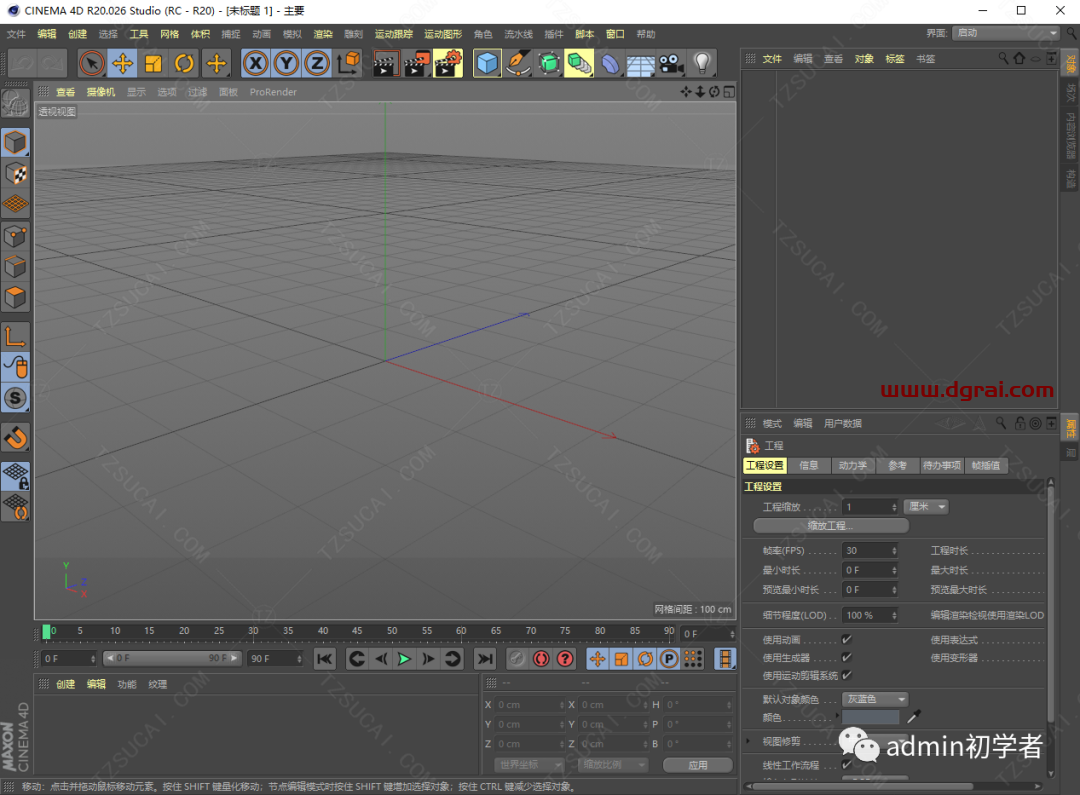The height and width of the screenshot is (795, 1080).
Task: Open the 灰蓝色 default color dropdown
Action: (875, 699)
